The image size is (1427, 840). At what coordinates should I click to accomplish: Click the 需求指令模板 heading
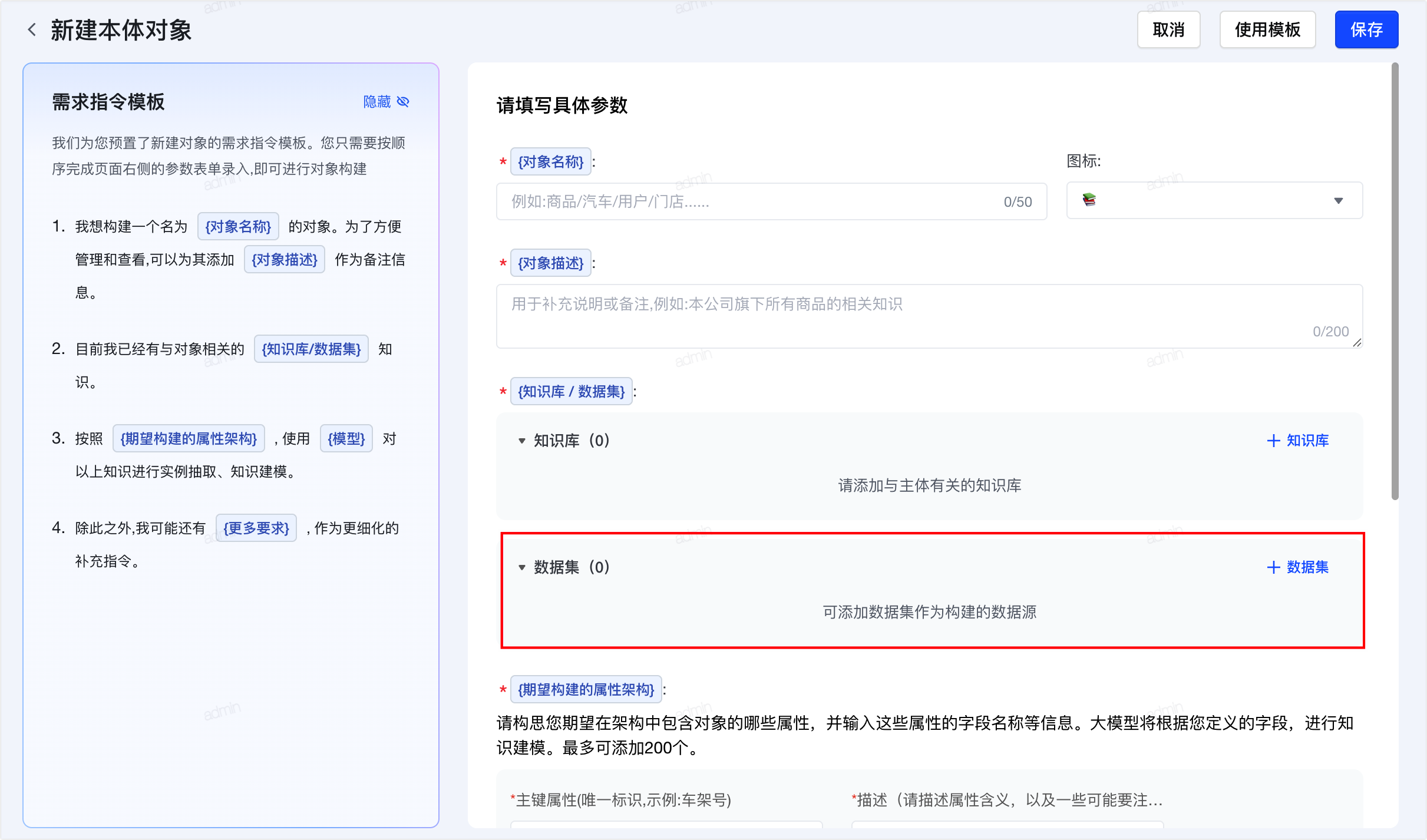point(108,102)
